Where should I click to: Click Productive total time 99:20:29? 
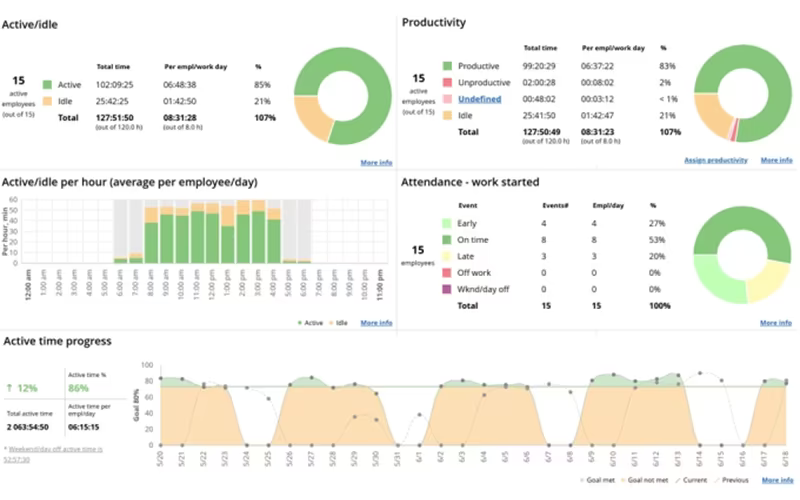click(539, 66)
